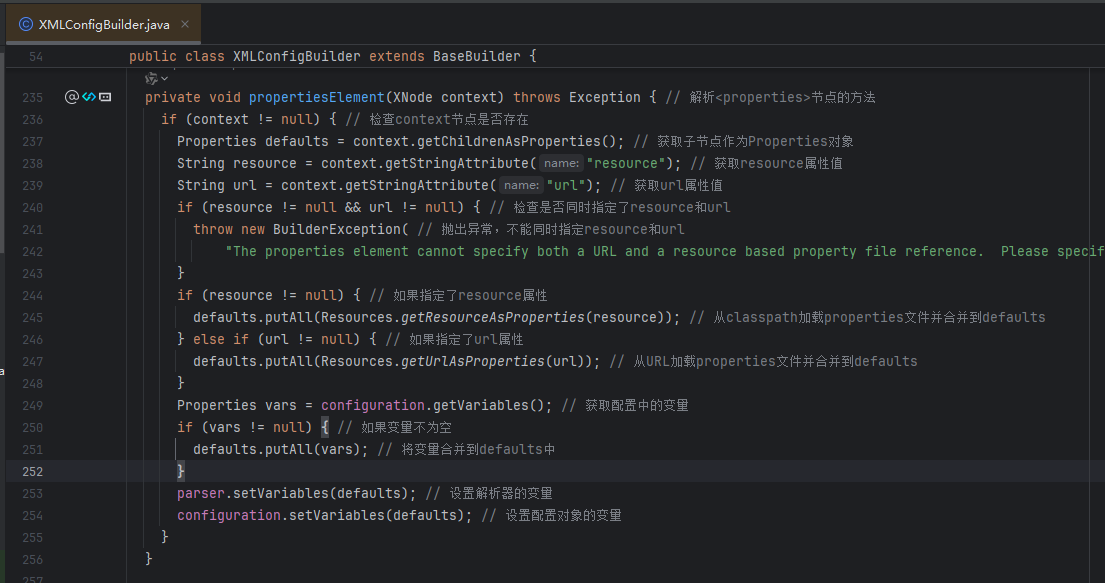This screenshot has width=1105, height=583.
Task: Click the rectangular gutter icon on line 235
Action: pos(104,97)
